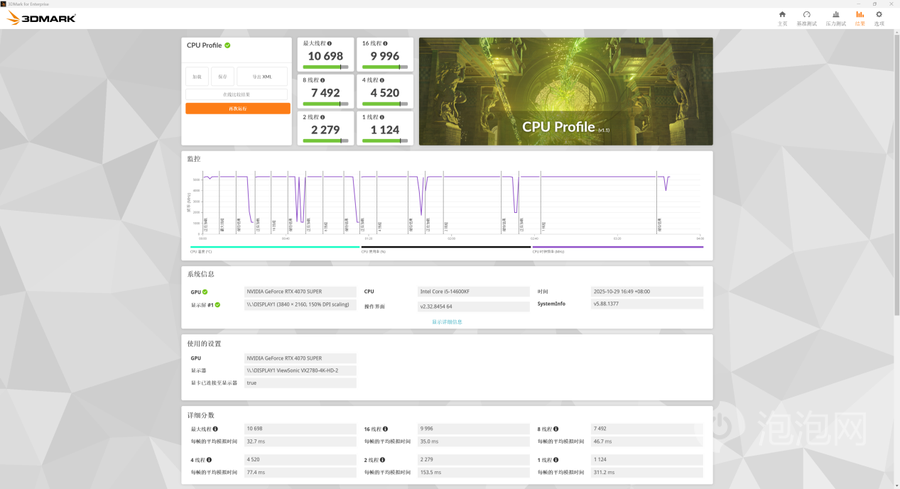
Task: Click the info icon beside 8 threads score
Action: pos(323,80)
